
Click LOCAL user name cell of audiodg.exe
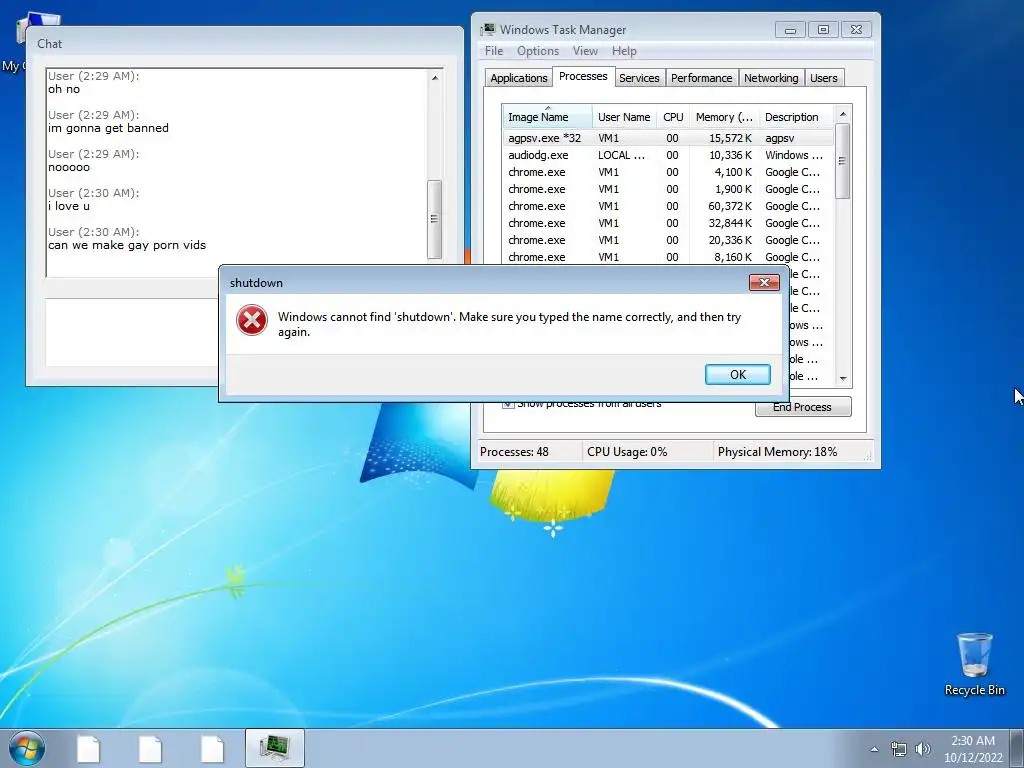621,155
